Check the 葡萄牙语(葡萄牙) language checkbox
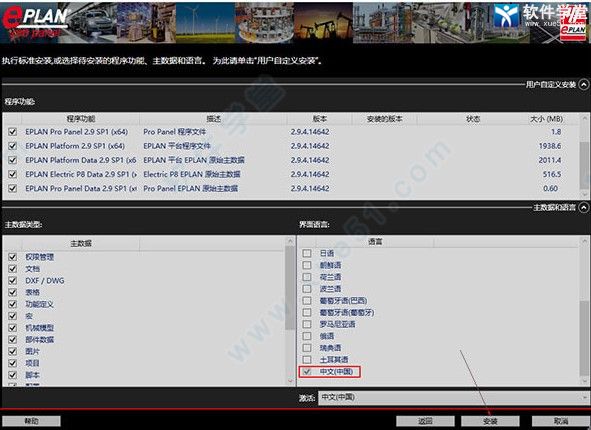The width and height of the screenshot is (591, 430). 307,312
